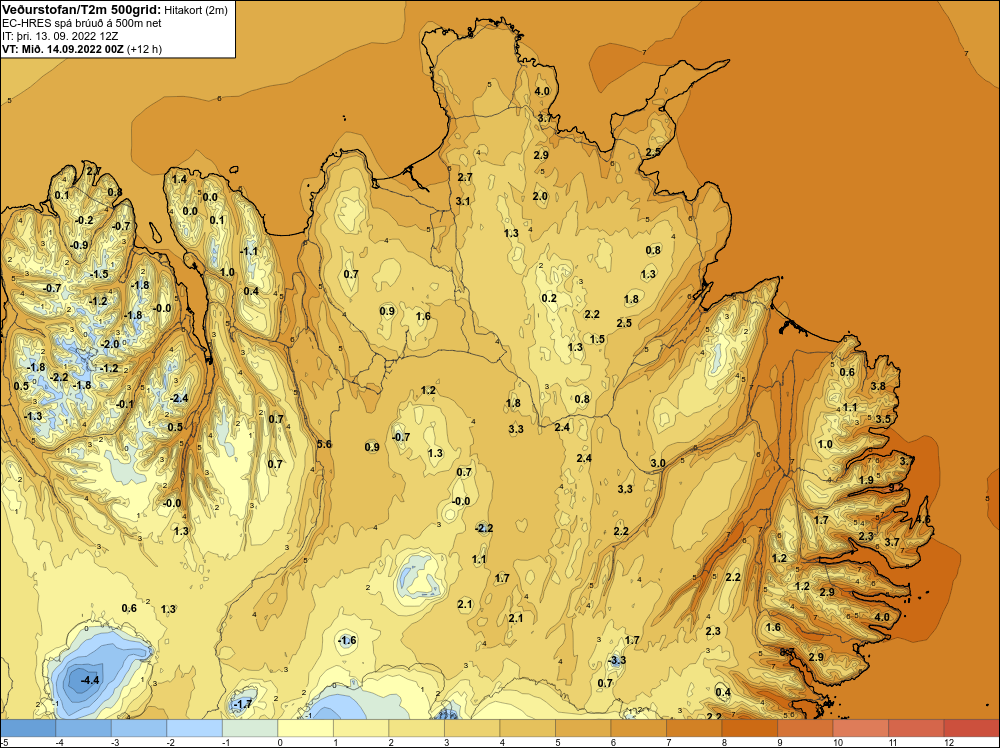Click the temperature value '4.6' on east coast
Screen dimensions: 1000x748
tap(923, 520)
